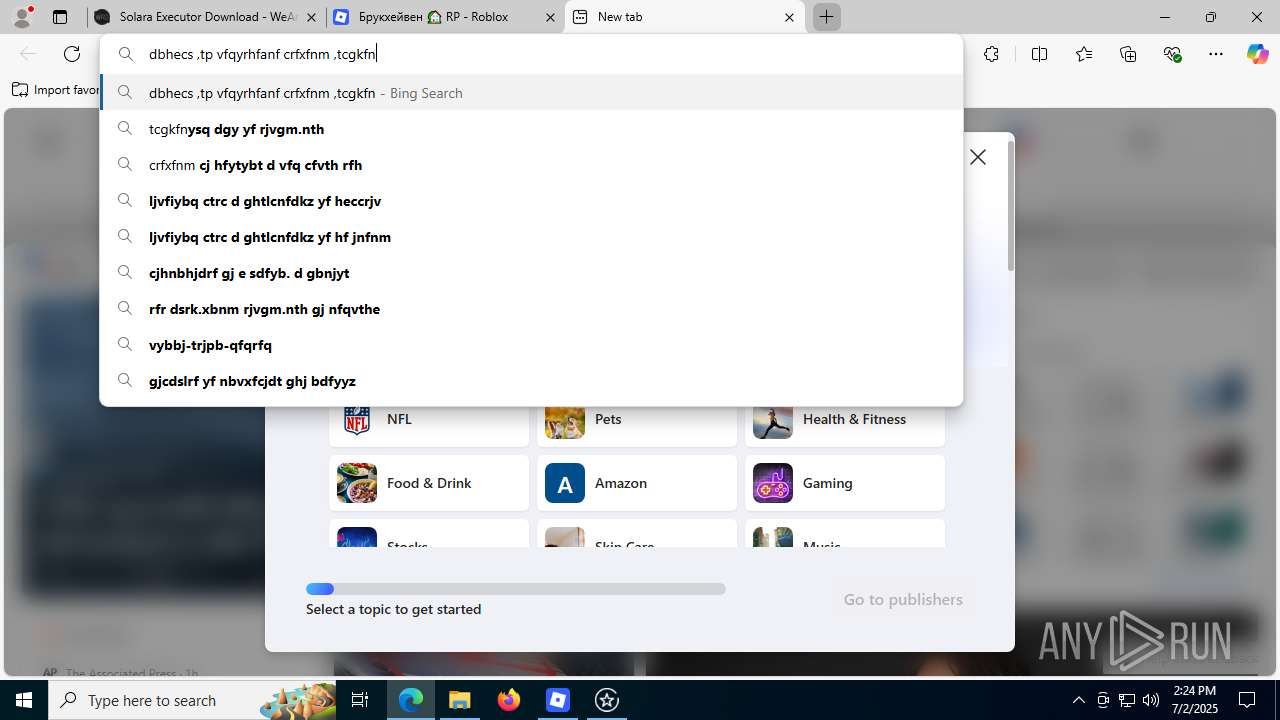Select suggestion 'rfr dsrk.xbnm rjvgm.nth gj nfqvthe'
Viewport: 1280px width, 720px height.
[531, 309]
